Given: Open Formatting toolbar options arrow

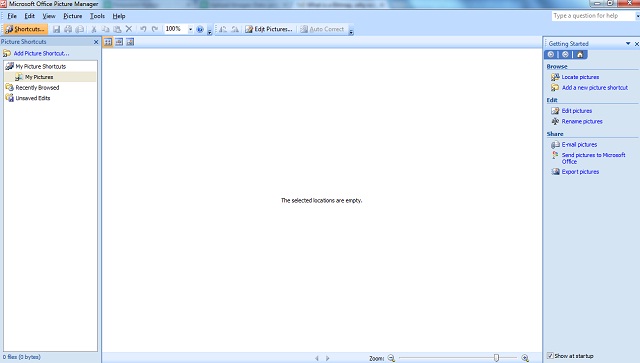Looking at the screenshot, I should point(351,31).
